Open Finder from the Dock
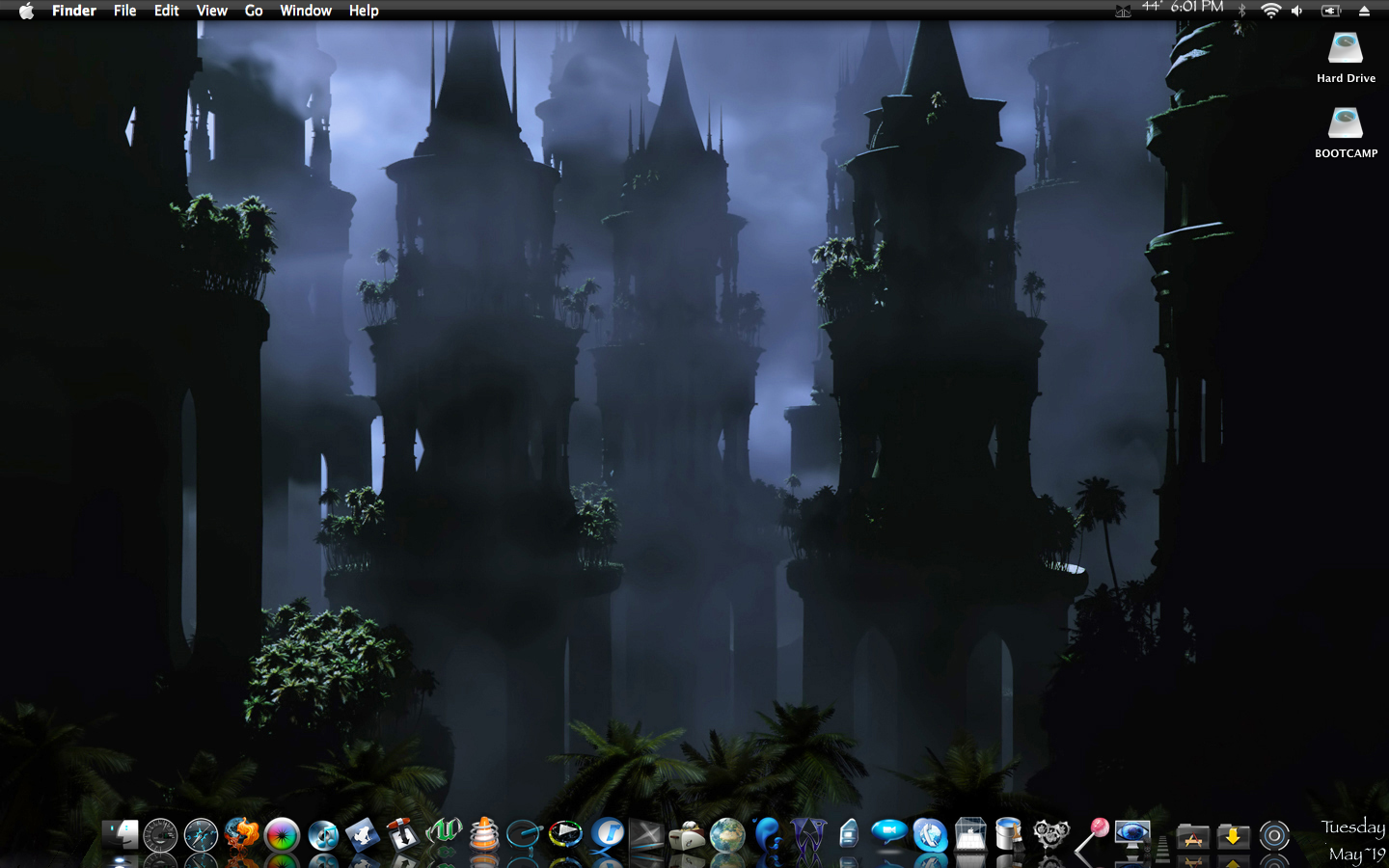1389x868 pixels. (x=121, y=835)
